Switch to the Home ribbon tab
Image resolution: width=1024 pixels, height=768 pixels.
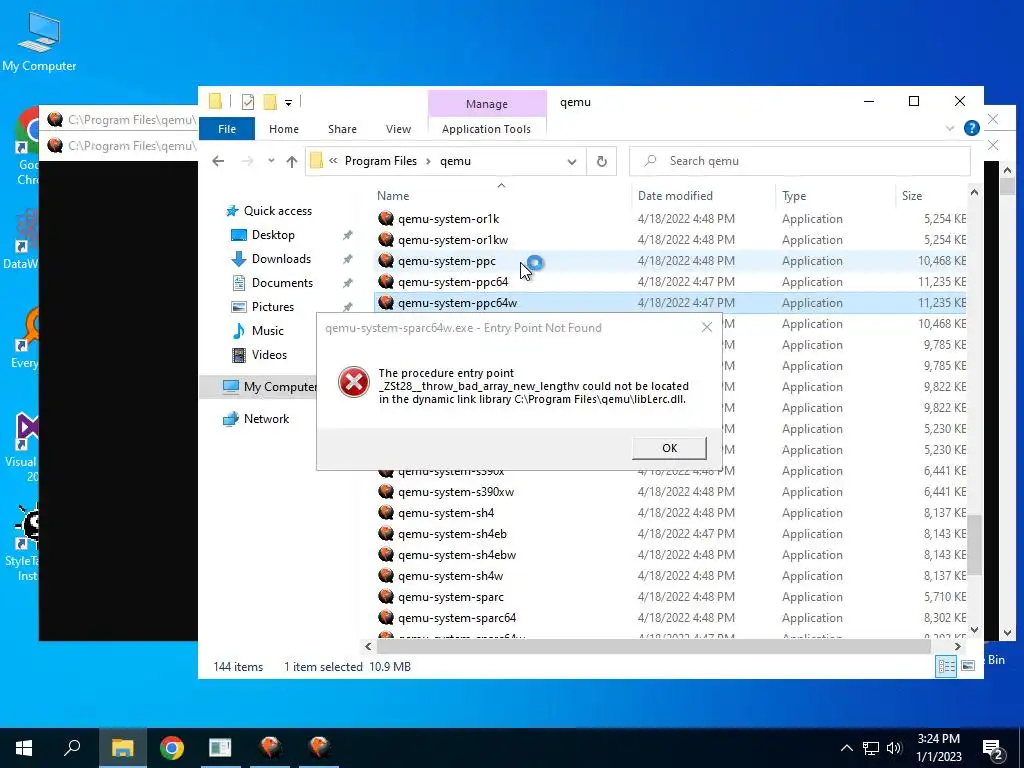(x=283, y=129)
